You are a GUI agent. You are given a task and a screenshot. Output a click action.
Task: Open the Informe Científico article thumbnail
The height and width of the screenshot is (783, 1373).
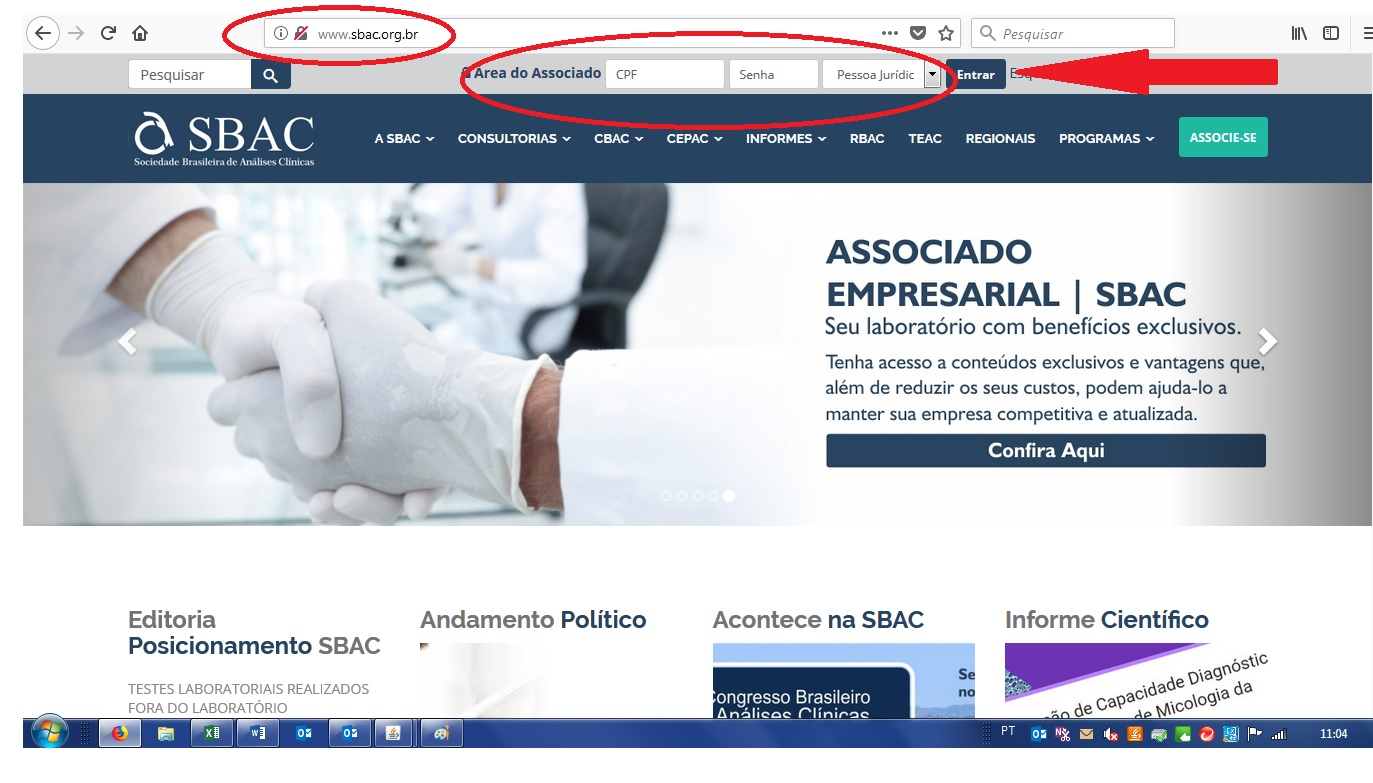[1137, 680]
